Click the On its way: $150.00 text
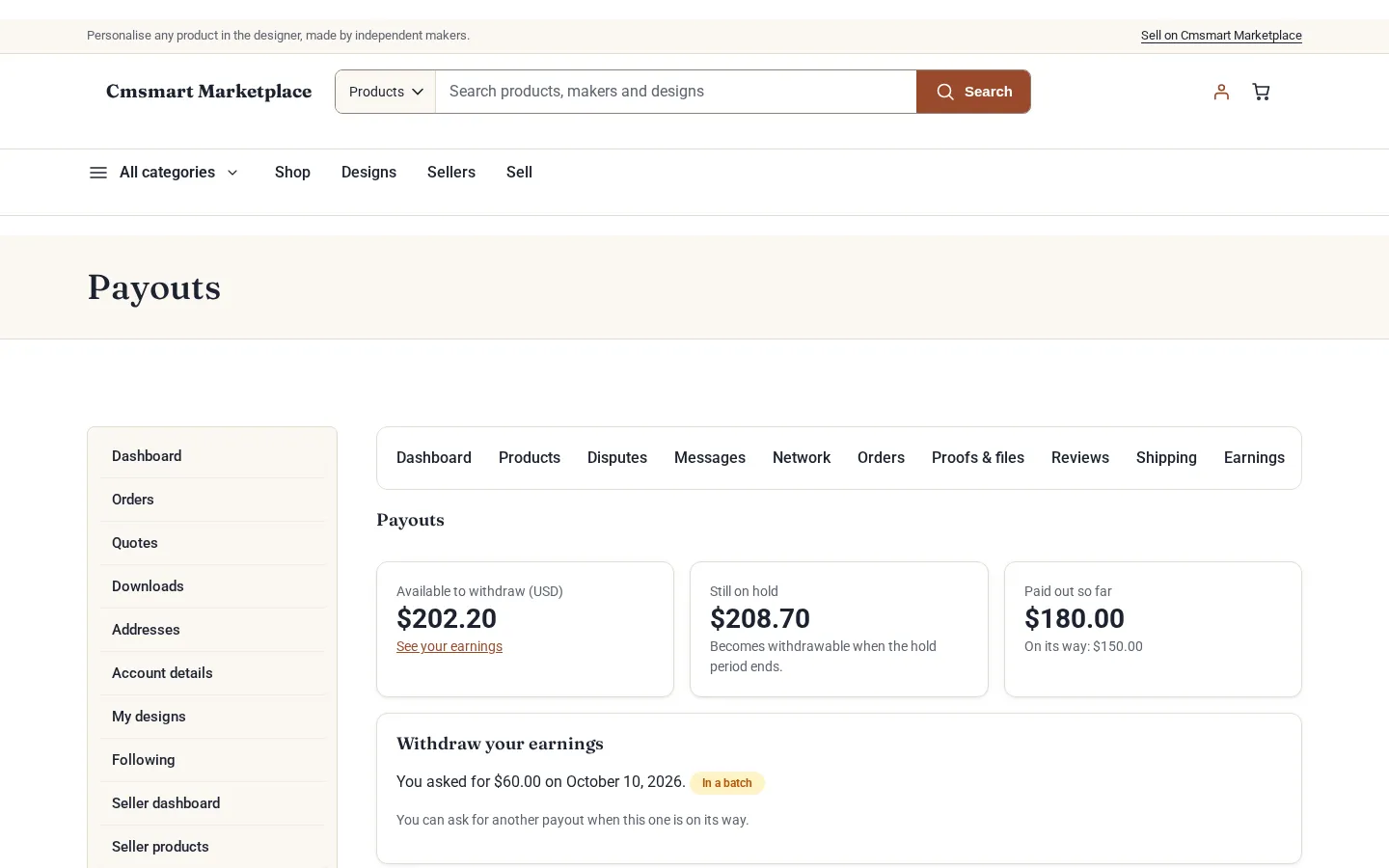Screen dimensions: 1389x868 tap(1083, 646)
